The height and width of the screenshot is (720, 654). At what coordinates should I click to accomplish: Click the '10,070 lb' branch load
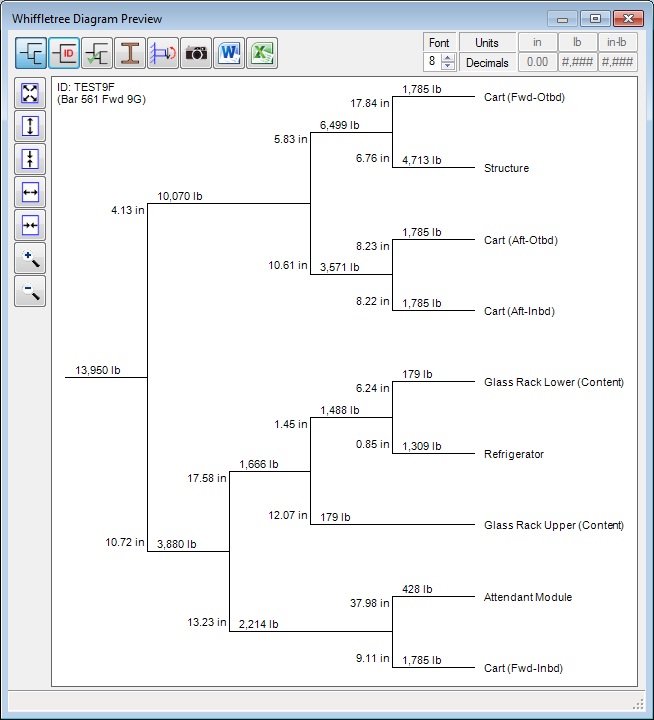tap(180, 196)
